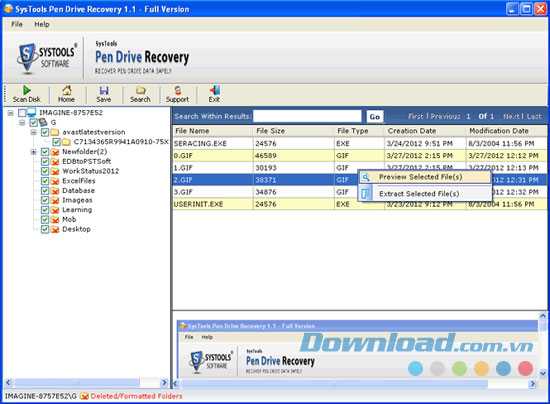Click the icon of Extract Selected File(s)
The image size is (550, 404).
pos(365,194)
